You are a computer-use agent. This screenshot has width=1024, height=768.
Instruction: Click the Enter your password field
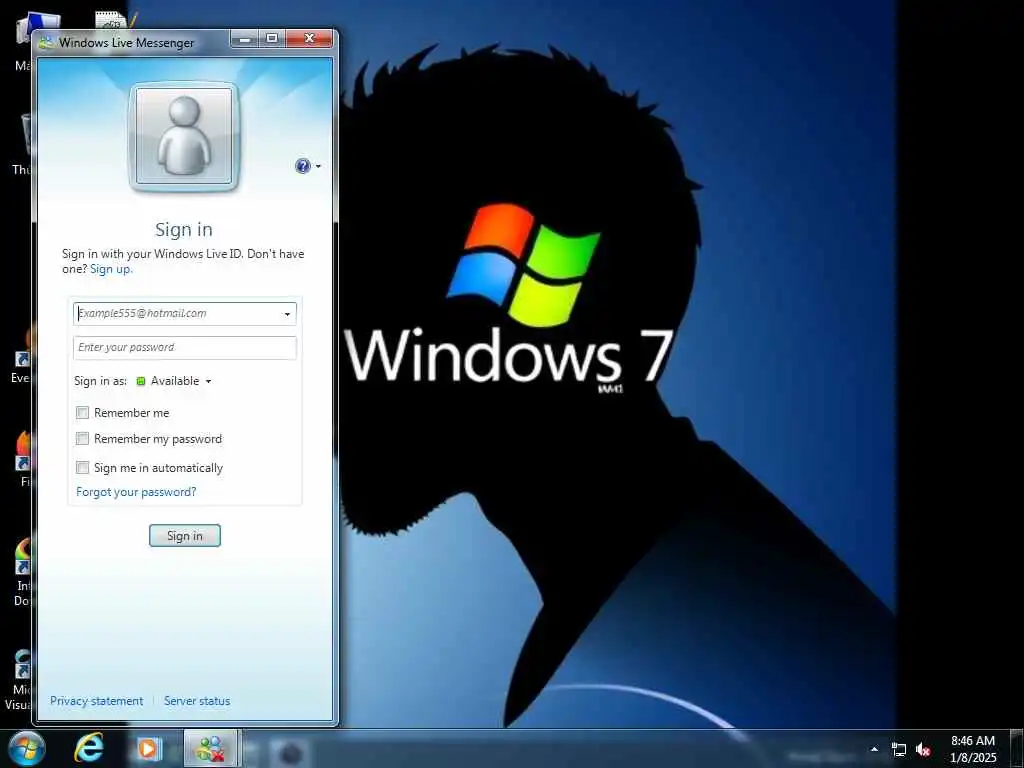[185, 347]
